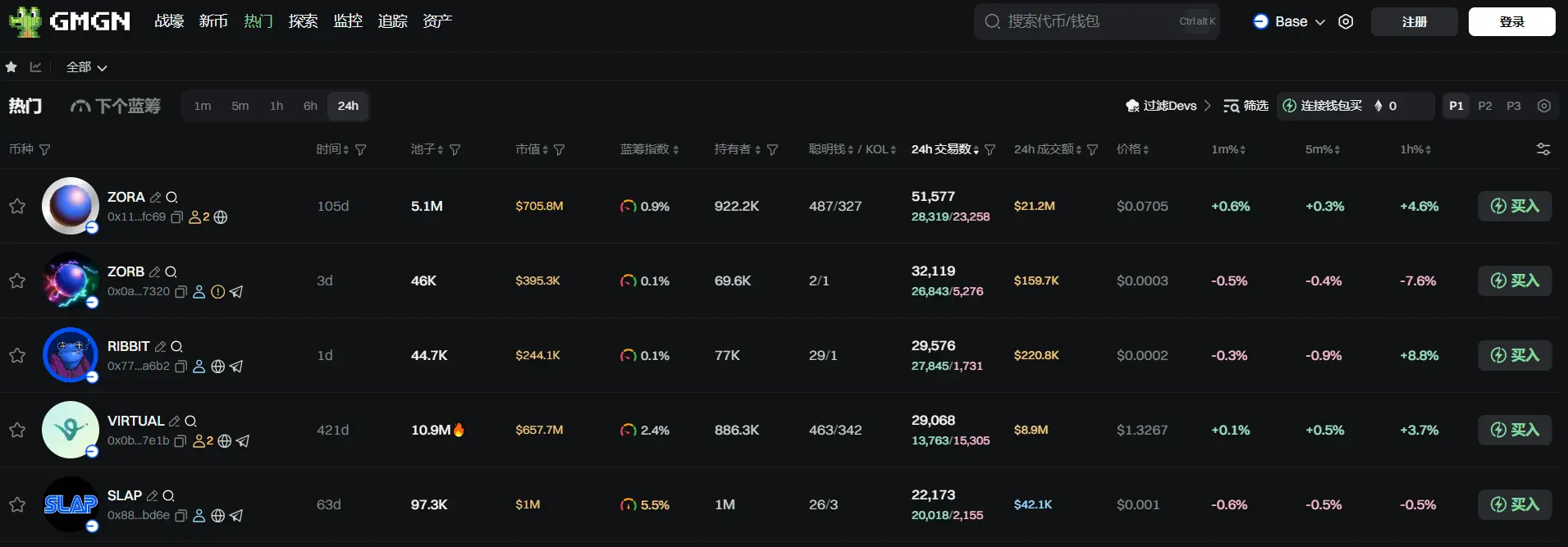Image resolution: width=1568 pixels, height=547 pixels.
Task: Open the 新币 nav item
Action: [x=213, y=21]
